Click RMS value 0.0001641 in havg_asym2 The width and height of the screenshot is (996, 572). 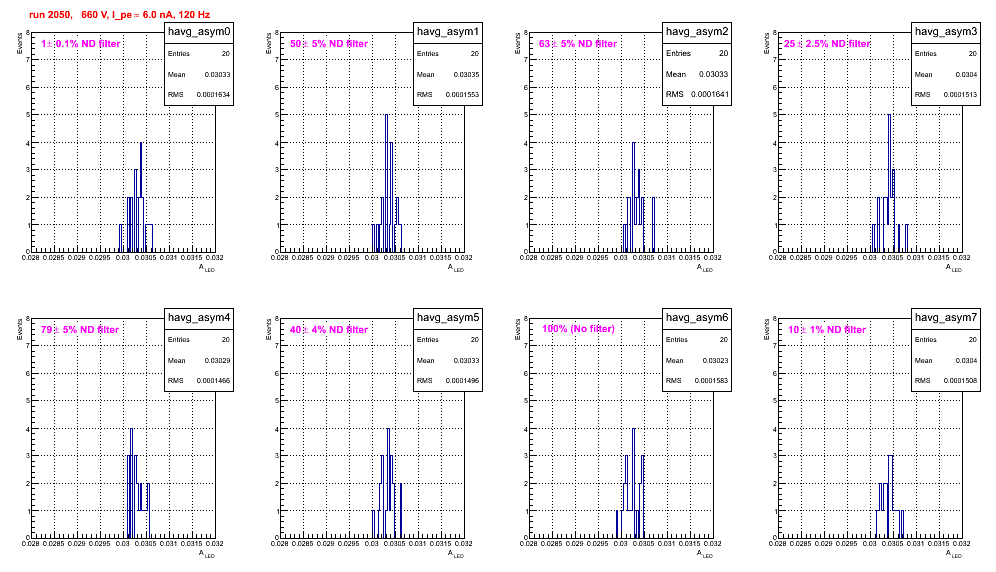point(710,94)
